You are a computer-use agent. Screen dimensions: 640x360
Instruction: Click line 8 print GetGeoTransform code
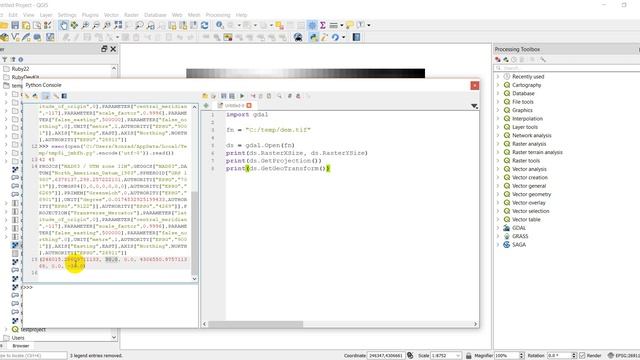pos(278,169)
